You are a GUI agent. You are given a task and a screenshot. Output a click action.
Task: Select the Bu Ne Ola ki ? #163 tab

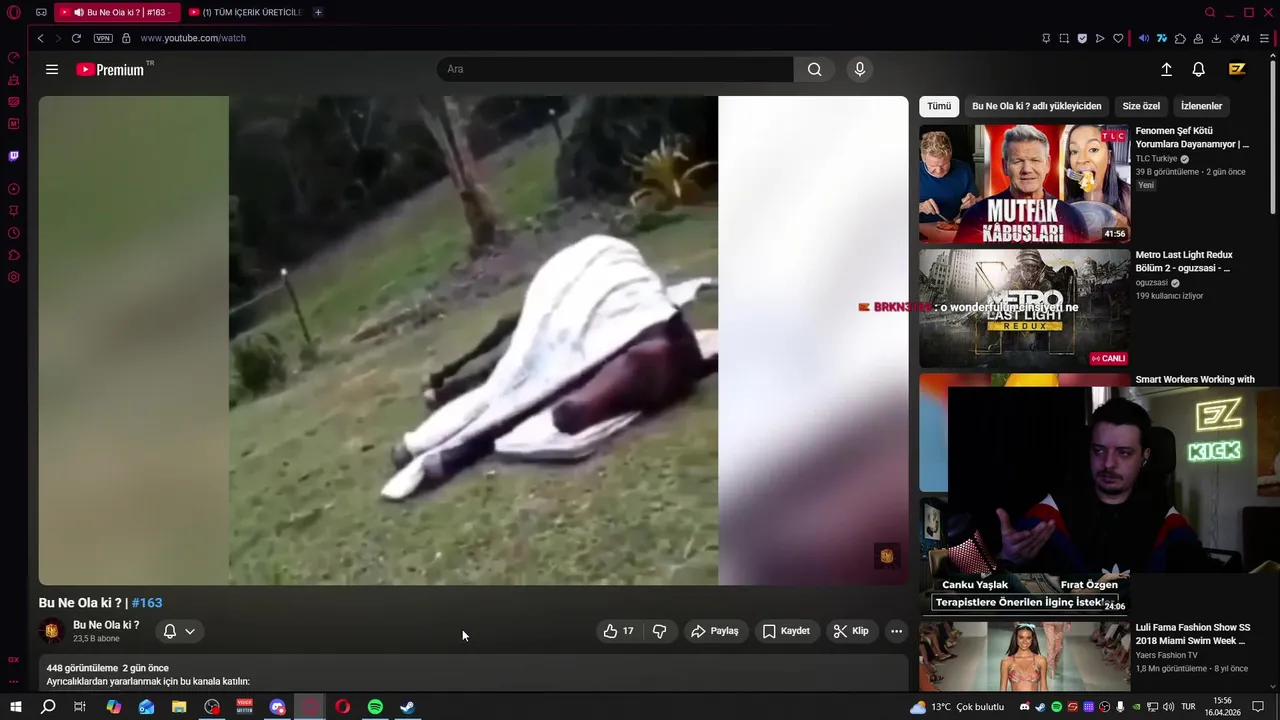118,12
